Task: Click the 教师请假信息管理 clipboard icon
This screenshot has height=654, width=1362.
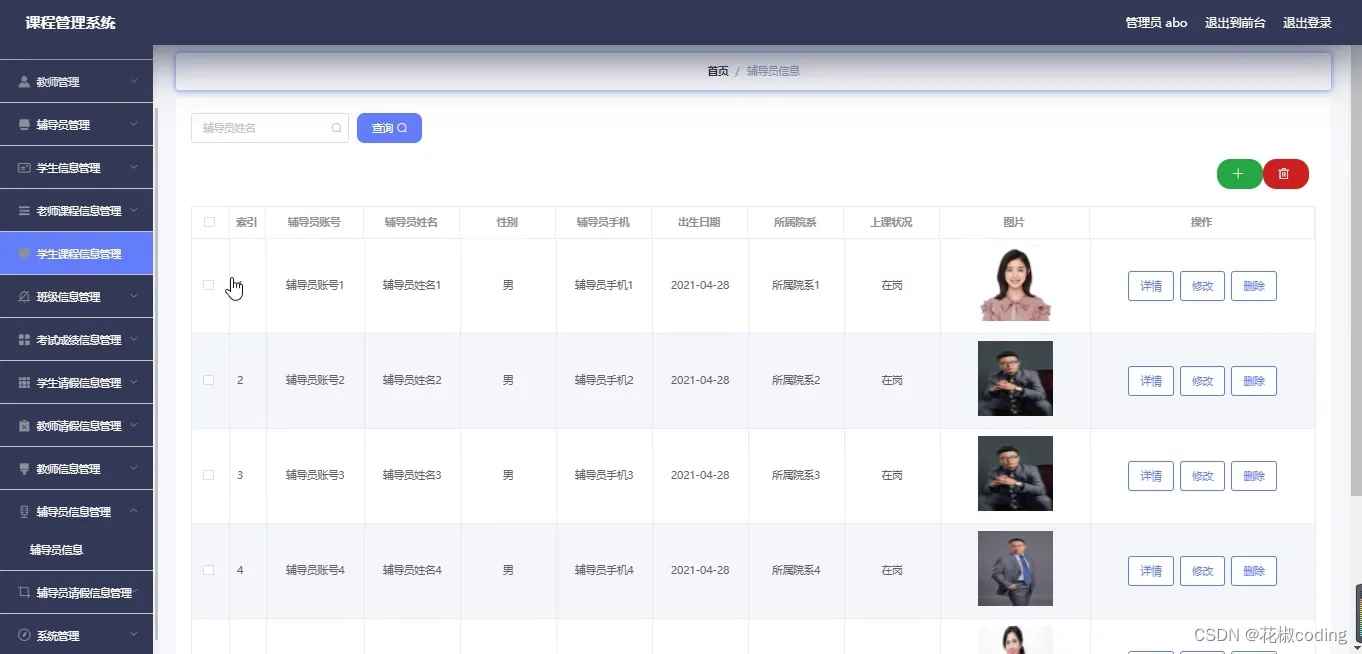Action: coord(24,426)
